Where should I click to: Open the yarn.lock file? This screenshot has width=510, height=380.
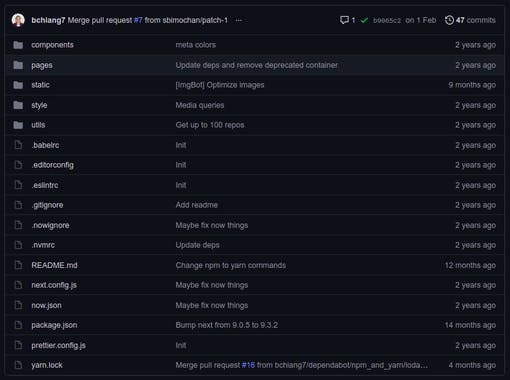click(x=47, y=365)
